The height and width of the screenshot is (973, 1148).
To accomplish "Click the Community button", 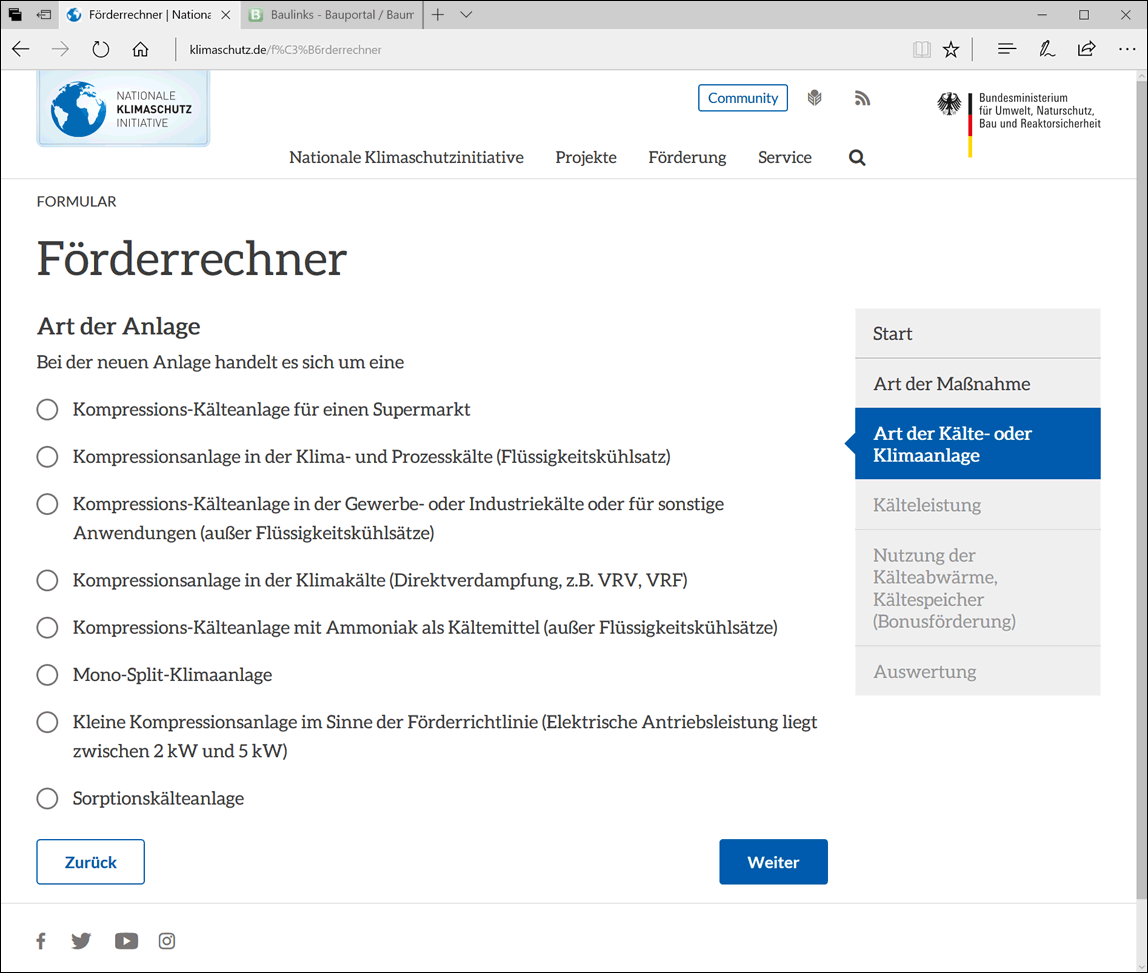I will 742,98.
